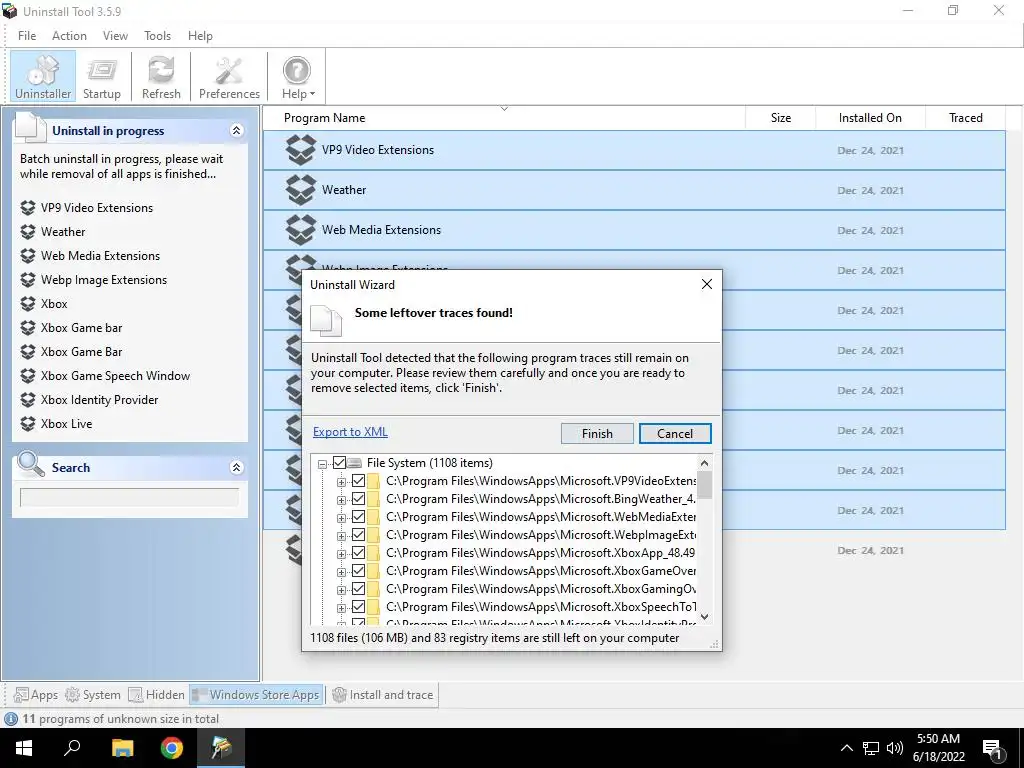The width and height of the screenshot is (1024, 768).
Task: Expand the XboxApp folder node
Action: [x=341, y=554]
